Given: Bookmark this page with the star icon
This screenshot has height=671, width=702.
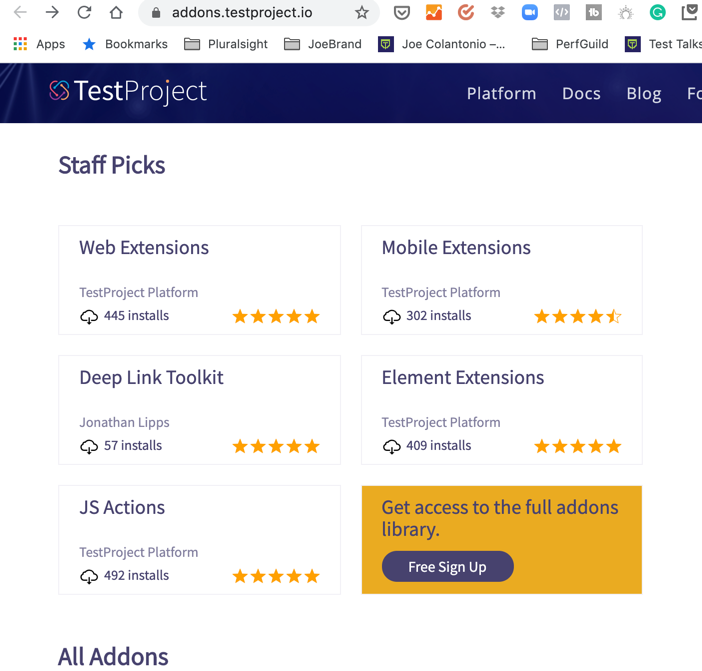Looking at the screenshot, I should pyautogui.click(x=362, y=13).
